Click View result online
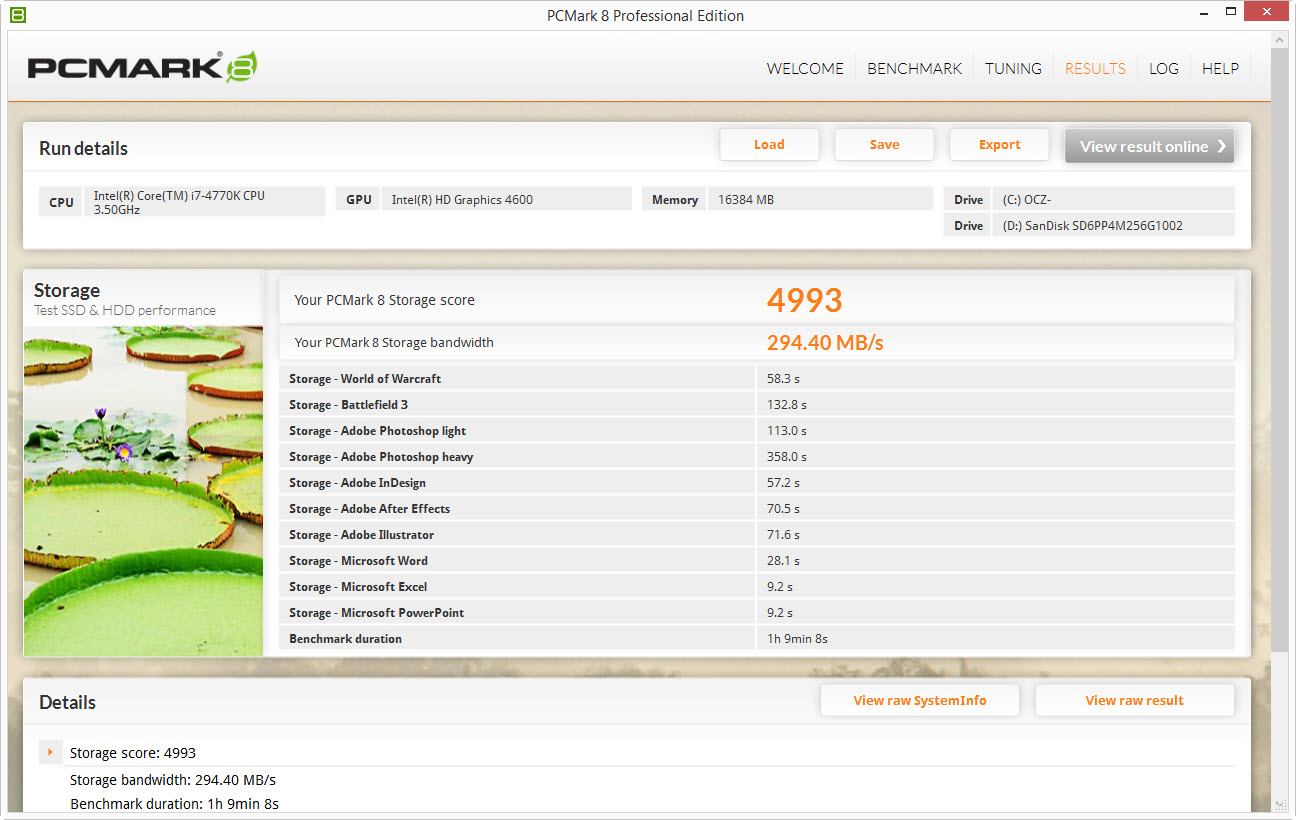This screenshot has width=1296, height=820. 1149,146
